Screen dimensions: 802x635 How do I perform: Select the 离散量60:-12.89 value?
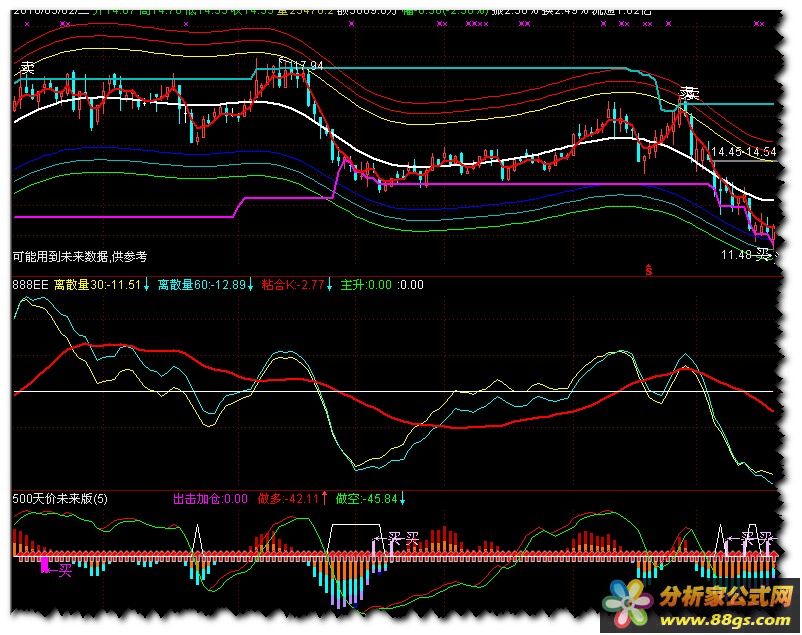click(202, 285)
